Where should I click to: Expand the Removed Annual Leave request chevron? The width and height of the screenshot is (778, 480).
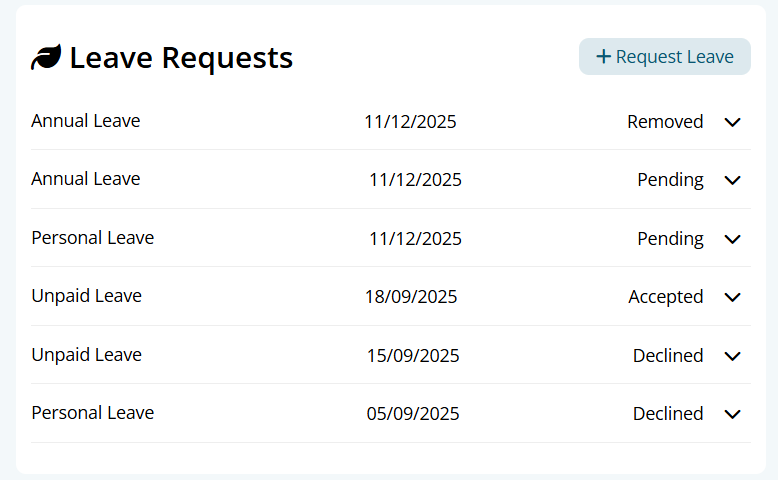[x=732, y=122]
